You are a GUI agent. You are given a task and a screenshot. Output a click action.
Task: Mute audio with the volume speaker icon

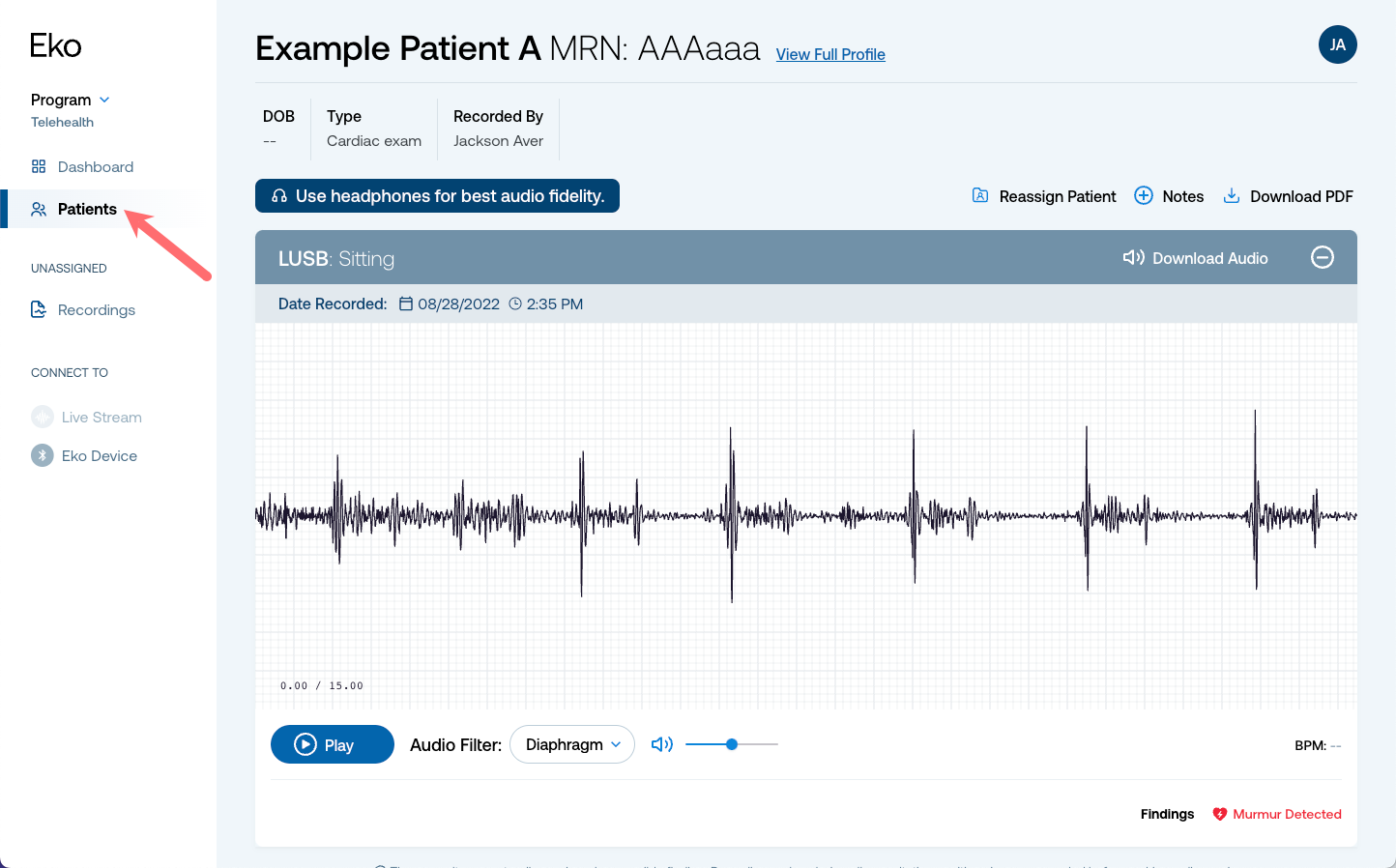662,744
